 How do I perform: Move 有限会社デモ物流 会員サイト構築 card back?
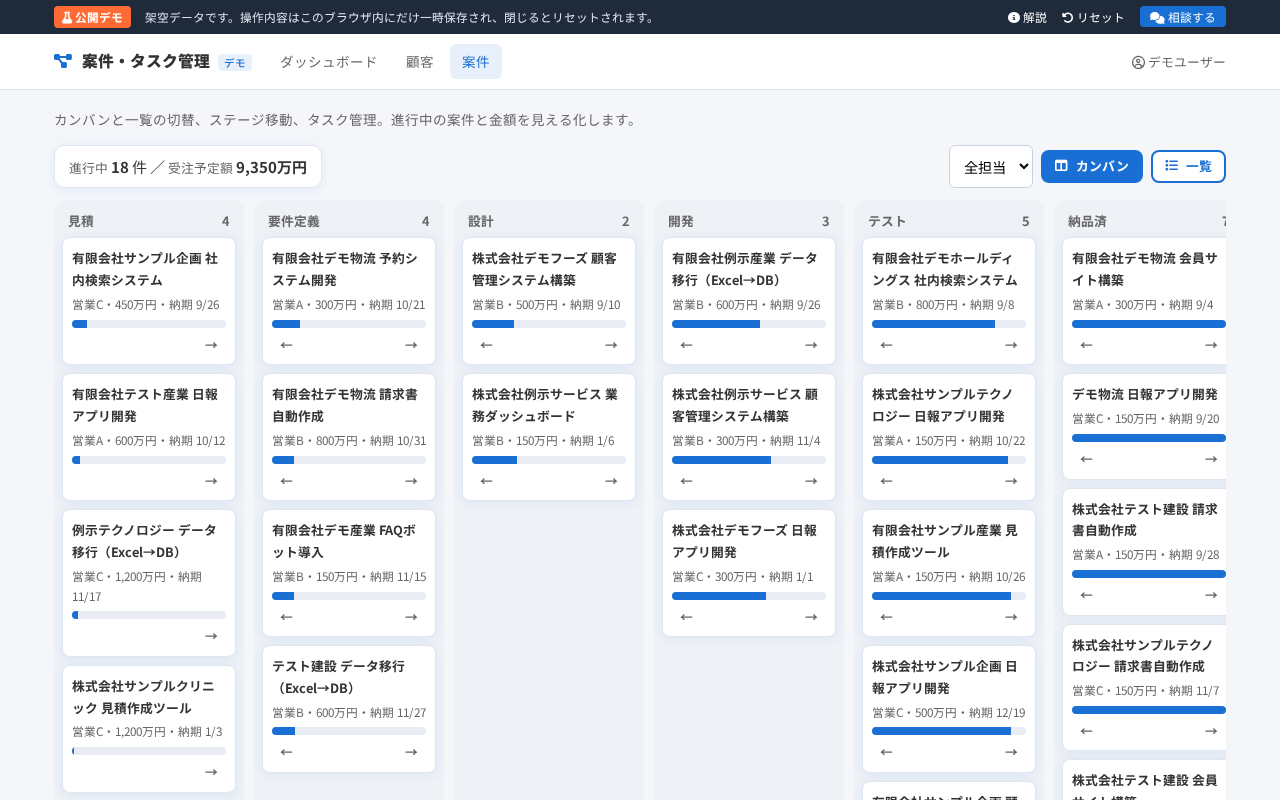coord(1087,345)
